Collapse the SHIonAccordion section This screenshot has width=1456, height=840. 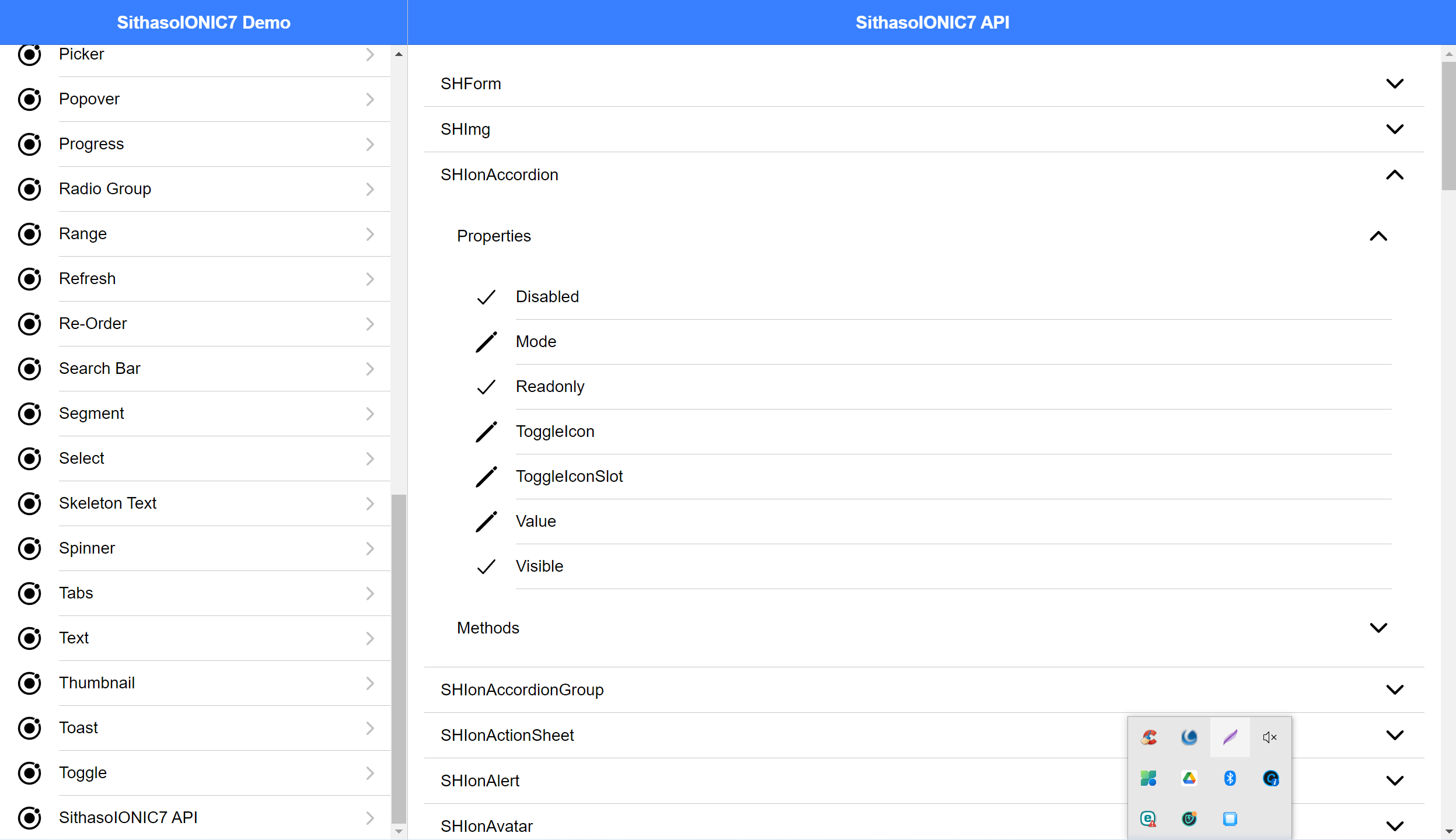[1394, 175]
